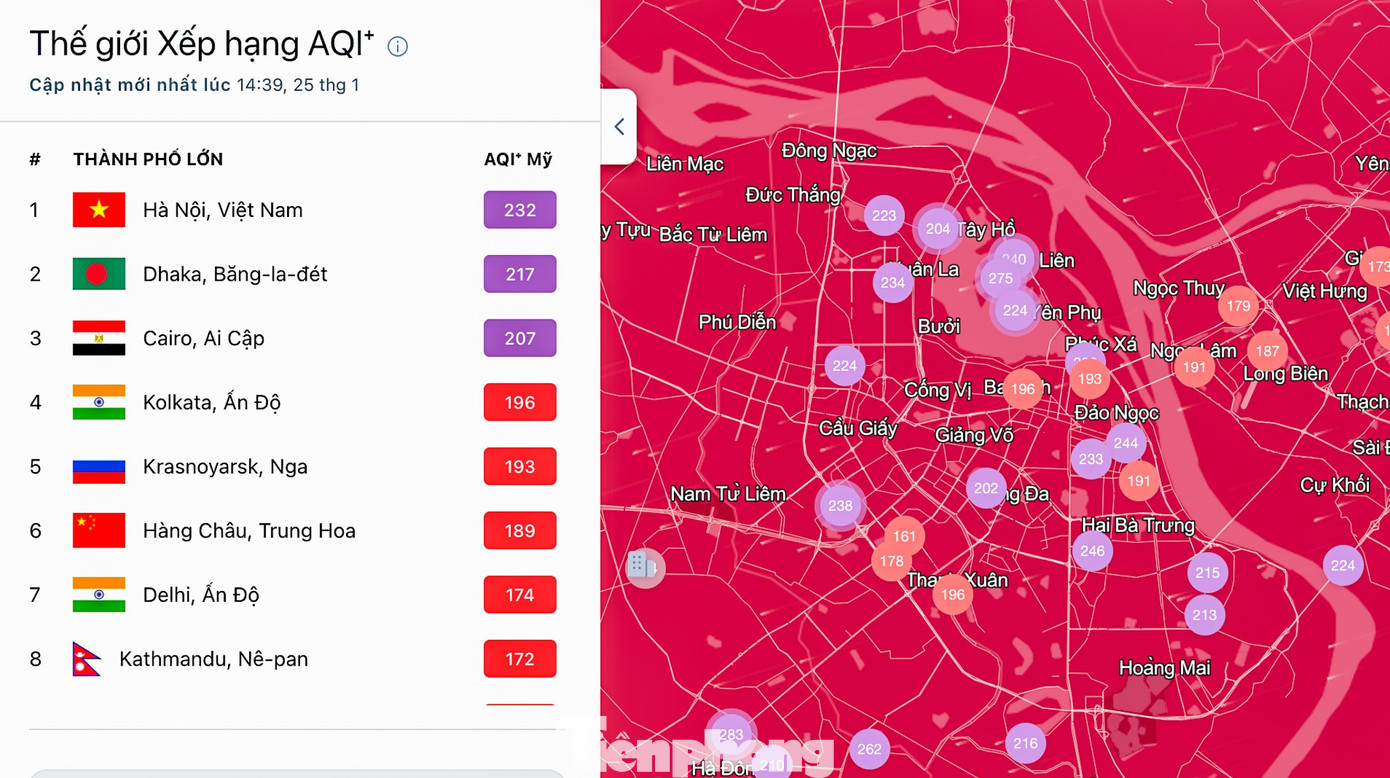Viewport: 1390px width, 778px height.
Task: Click the red 174 AQI badge
Action: 519,595
